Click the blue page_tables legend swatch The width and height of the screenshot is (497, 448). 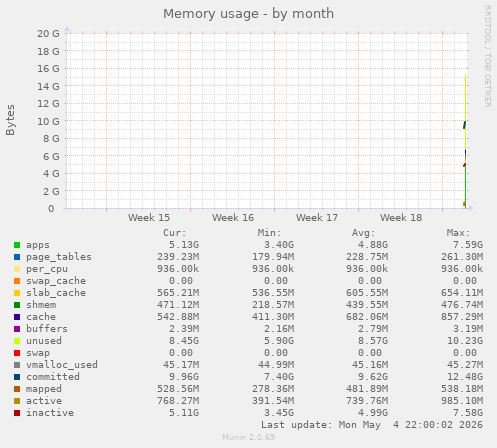pos(17,257)
